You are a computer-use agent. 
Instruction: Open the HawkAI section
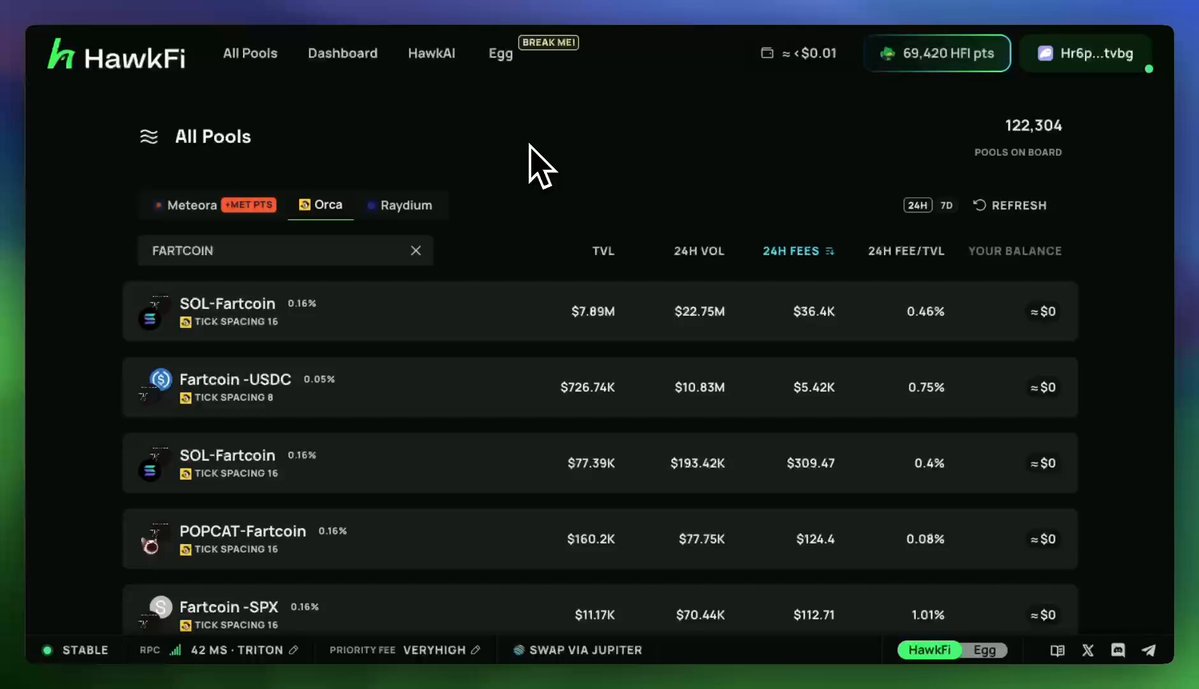(x=431, y=53)
